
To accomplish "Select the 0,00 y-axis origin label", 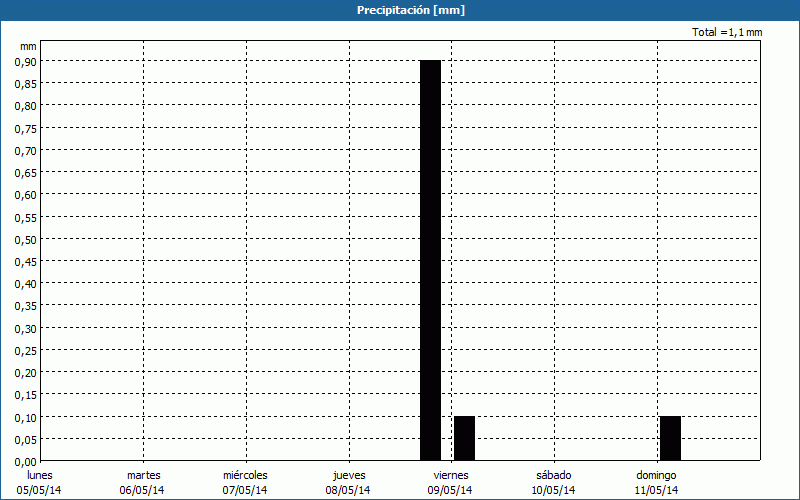I will 25,461.
